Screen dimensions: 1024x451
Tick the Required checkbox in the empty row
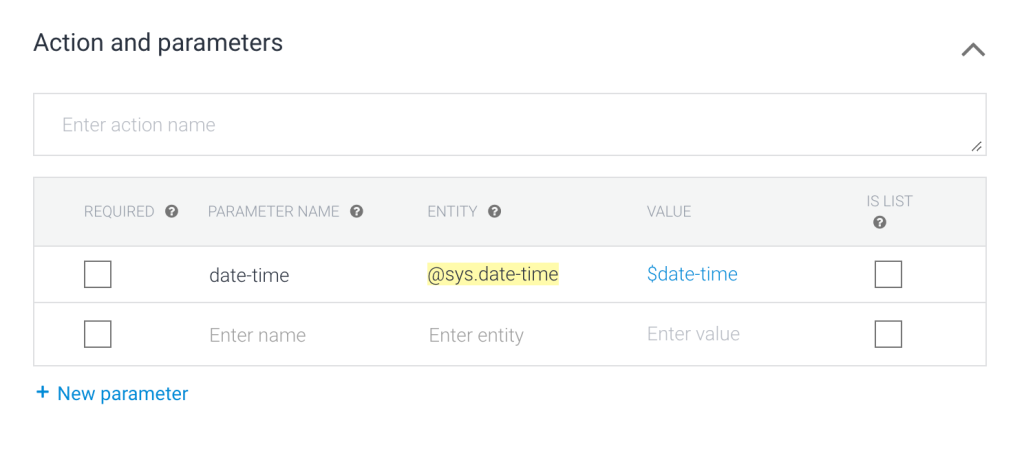coord(98,334)
